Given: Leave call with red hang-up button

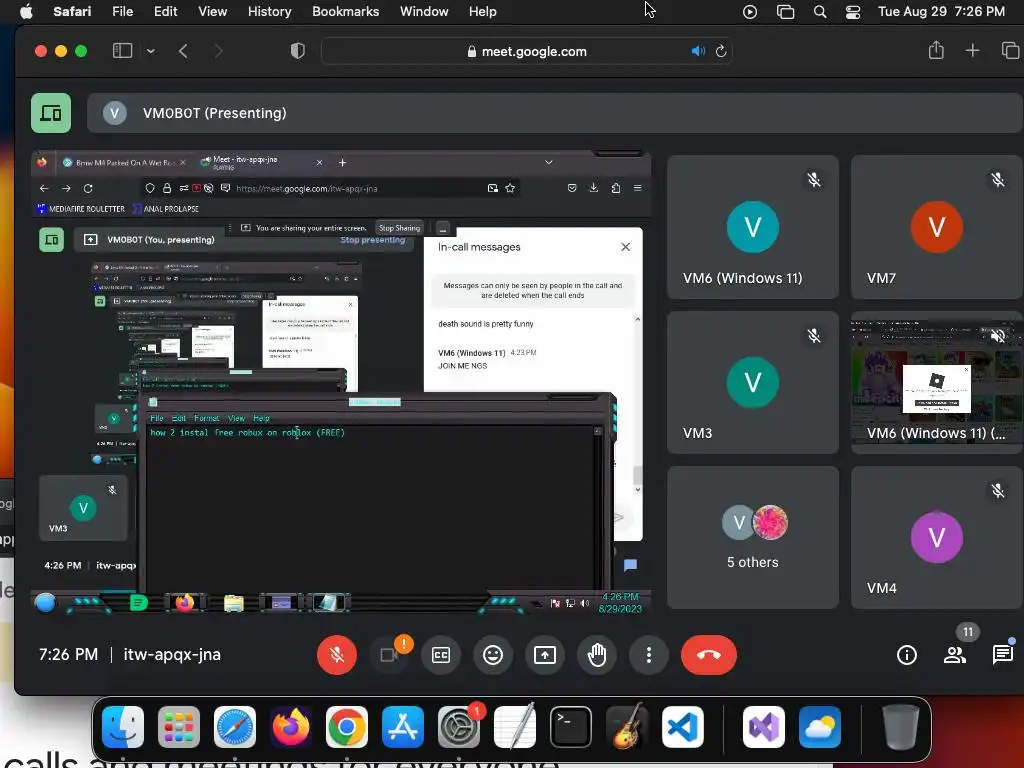Looking at the screenshot, I should 709,654.
